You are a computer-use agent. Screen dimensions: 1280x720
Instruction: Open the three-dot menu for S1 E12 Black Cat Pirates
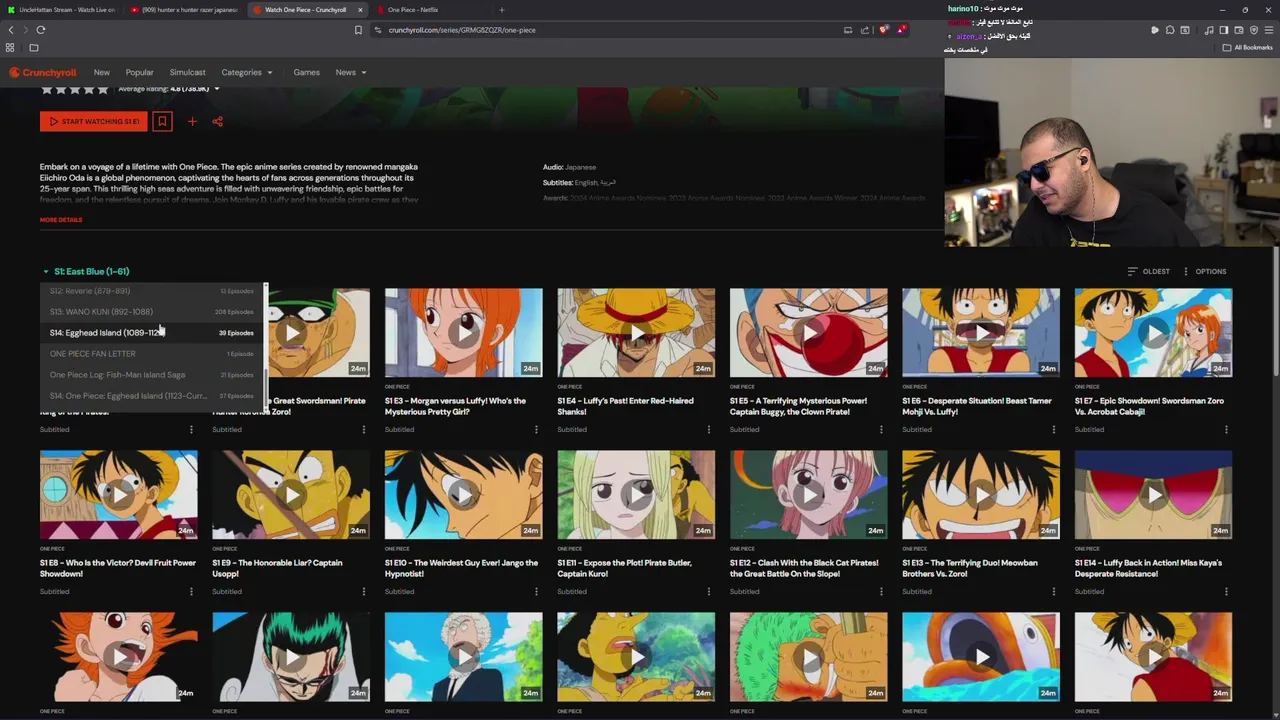[x=881, y=592]
